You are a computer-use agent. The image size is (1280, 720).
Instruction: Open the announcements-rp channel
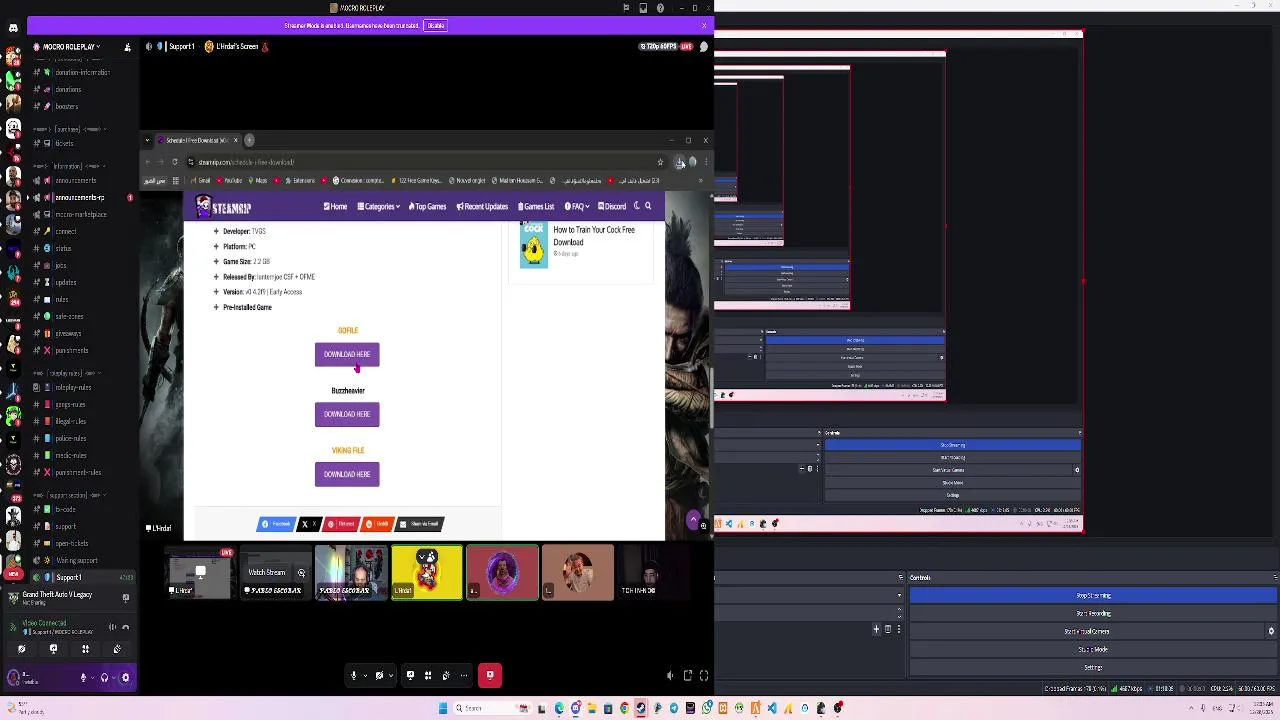click(x=79, y=197)
